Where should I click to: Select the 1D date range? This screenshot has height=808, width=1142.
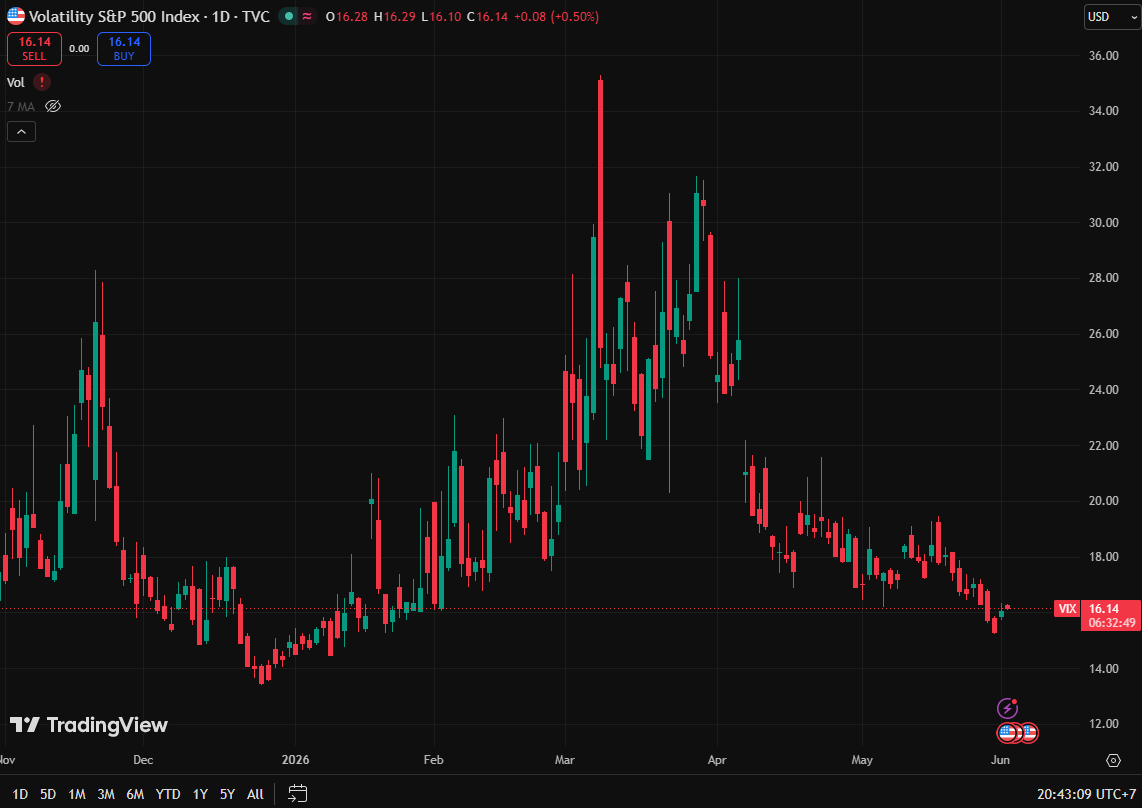click(20, 794)
